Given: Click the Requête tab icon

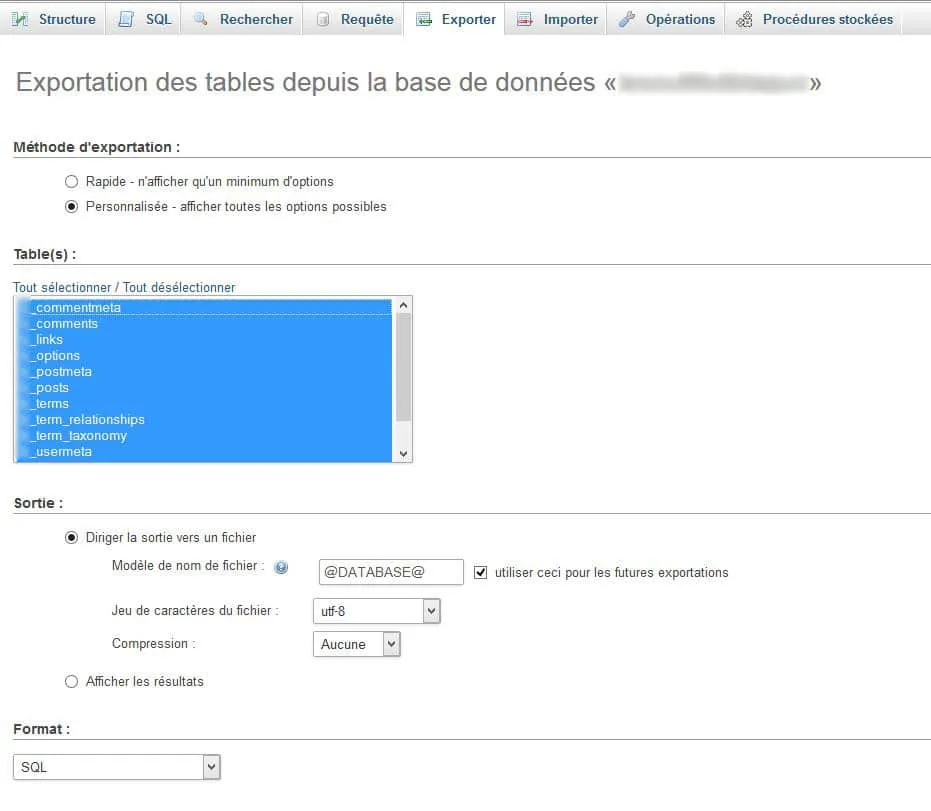Looking at the screenshot, I should (323, 20).
